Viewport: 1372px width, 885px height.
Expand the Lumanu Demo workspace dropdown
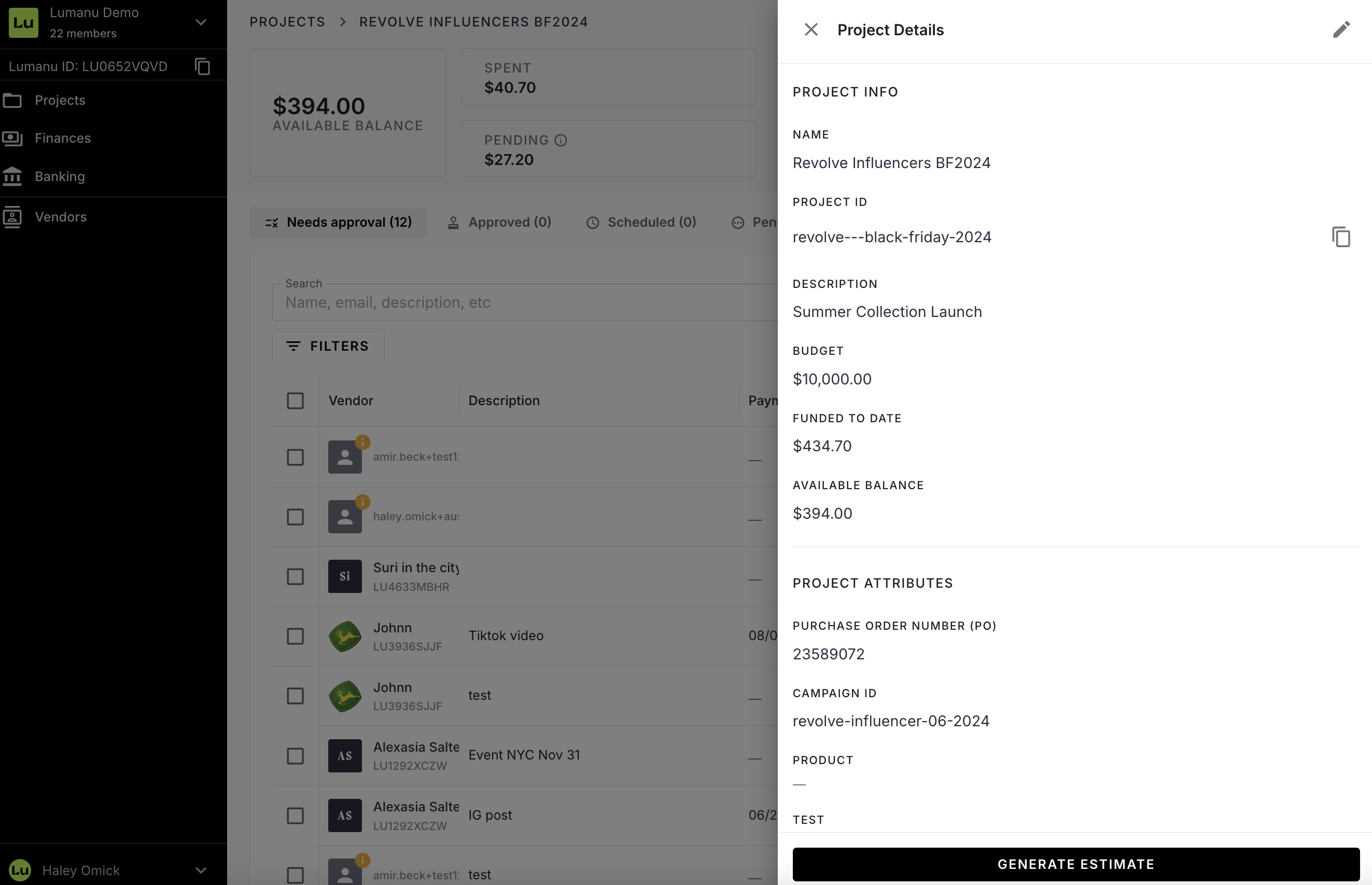(x=201, y=22)
